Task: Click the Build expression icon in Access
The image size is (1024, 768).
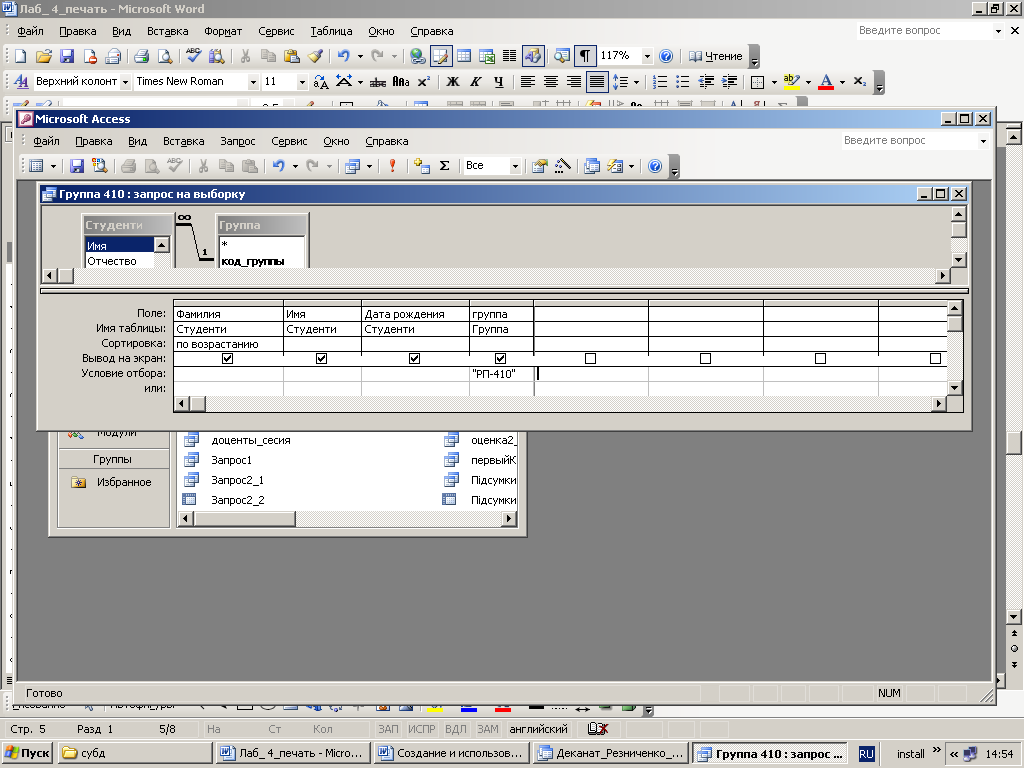Action: tap(562, 166)
